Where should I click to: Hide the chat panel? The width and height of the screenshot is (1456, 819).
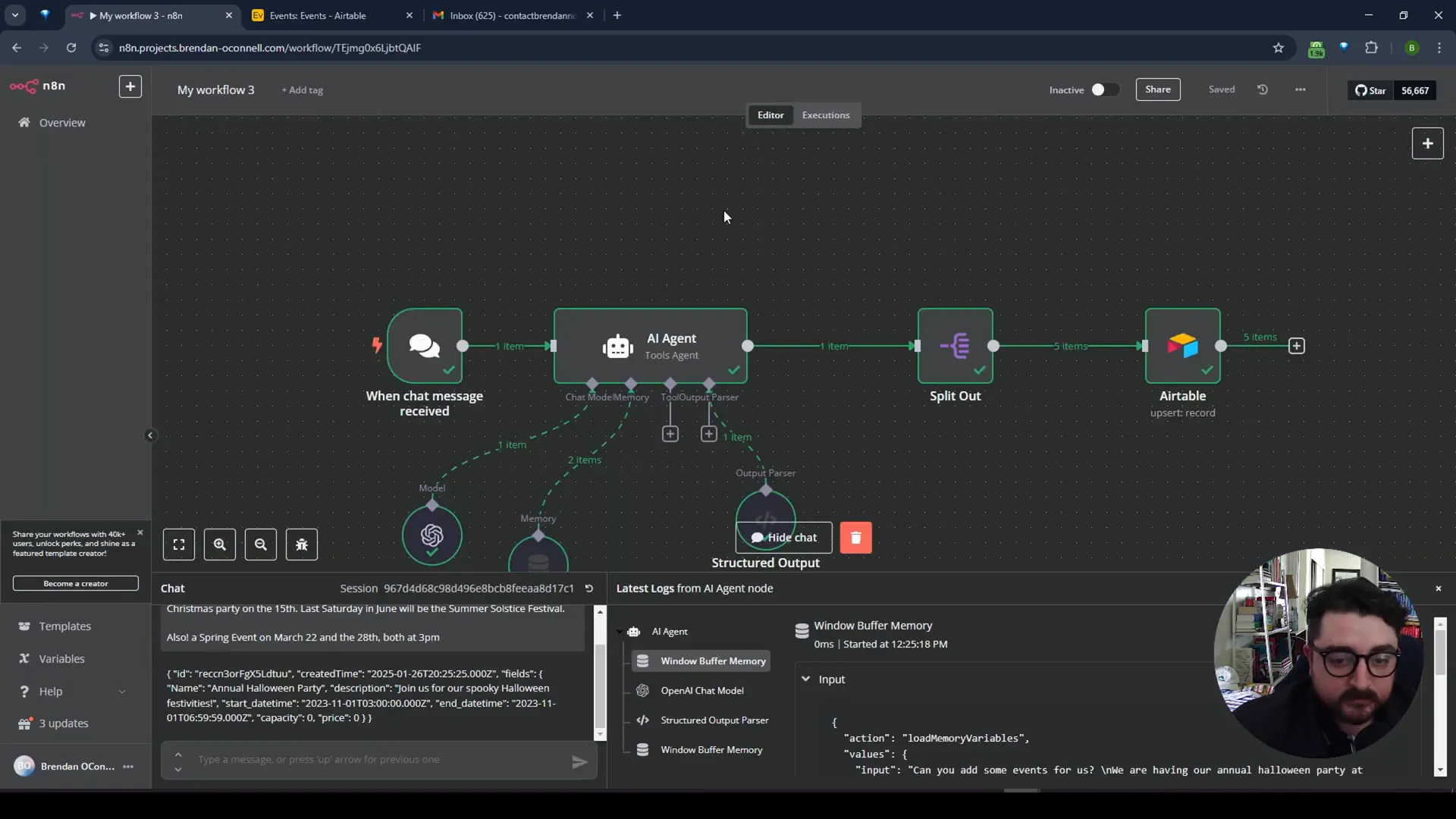[783, 538]
